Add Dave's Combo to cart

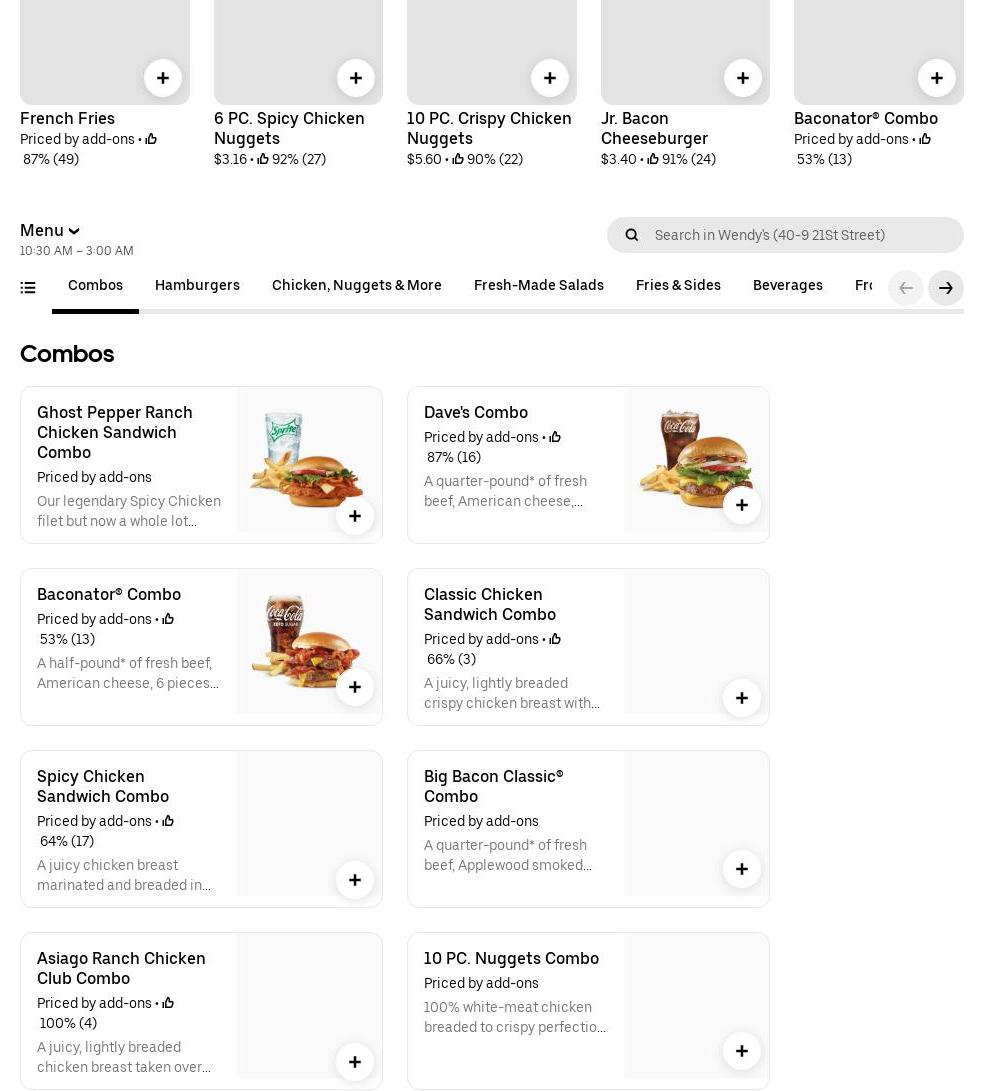741,505
